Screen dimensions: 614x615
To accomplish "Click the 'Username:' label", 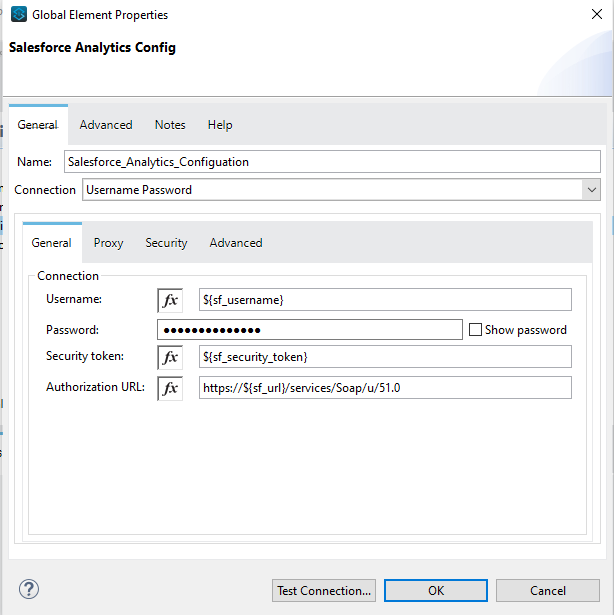I will [x=74, y=299].
